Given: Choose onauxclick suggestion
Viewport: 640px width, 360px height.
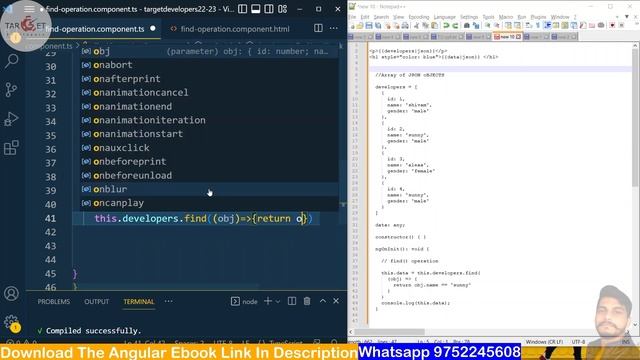Looking at the screenshot, I should point(209,148).
